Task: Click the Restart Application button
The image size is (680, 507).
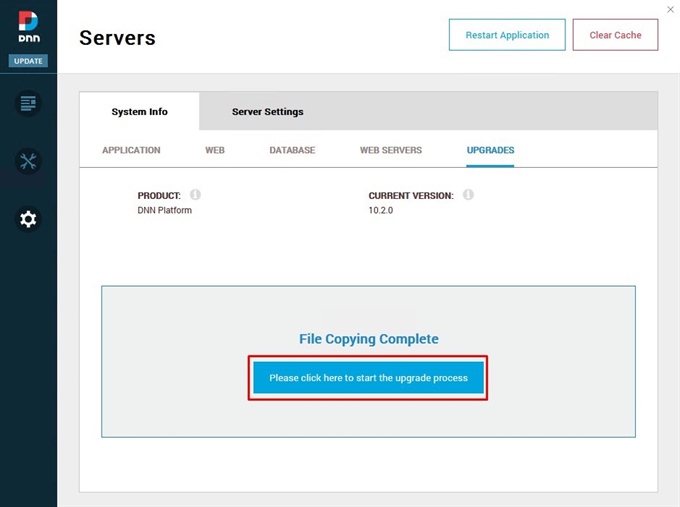Action: tap(507, 35)
